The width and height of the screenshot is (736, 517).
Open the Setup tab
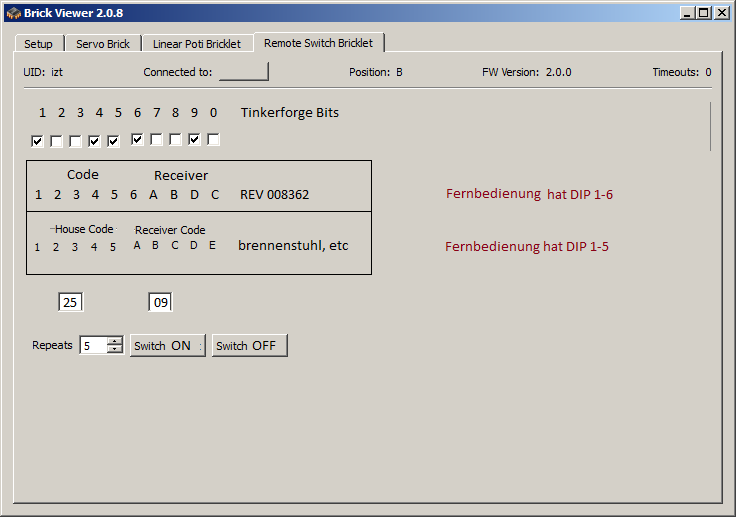tap(39, 44)
